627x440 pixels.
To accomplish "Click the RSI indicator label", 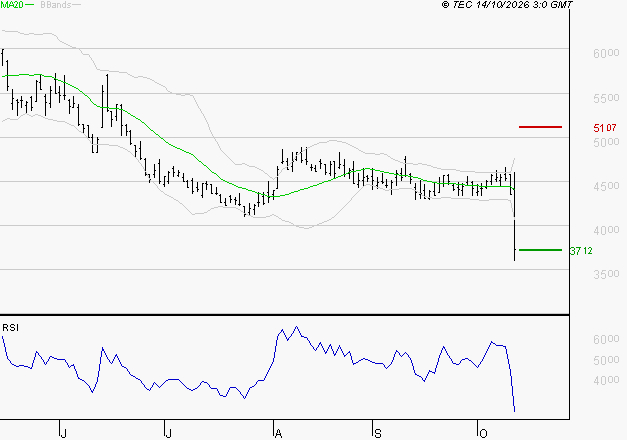I will [x=10, y=328].
